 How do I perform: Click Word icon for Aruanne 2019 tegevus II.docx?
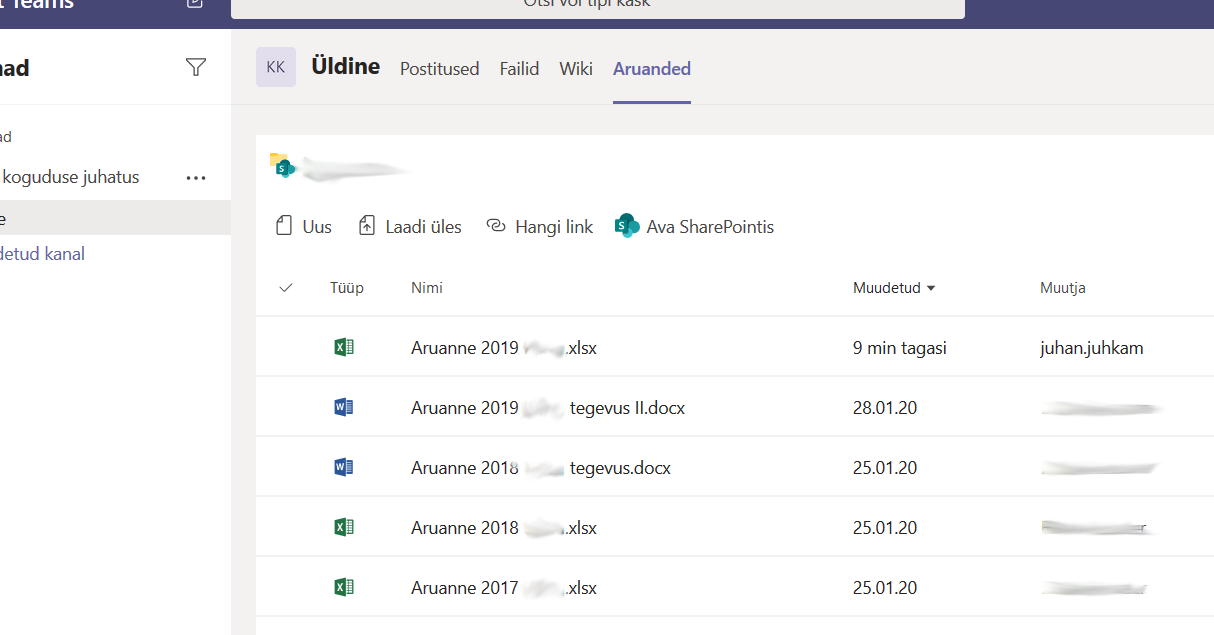pyautogui.click(x=344, y=408)
